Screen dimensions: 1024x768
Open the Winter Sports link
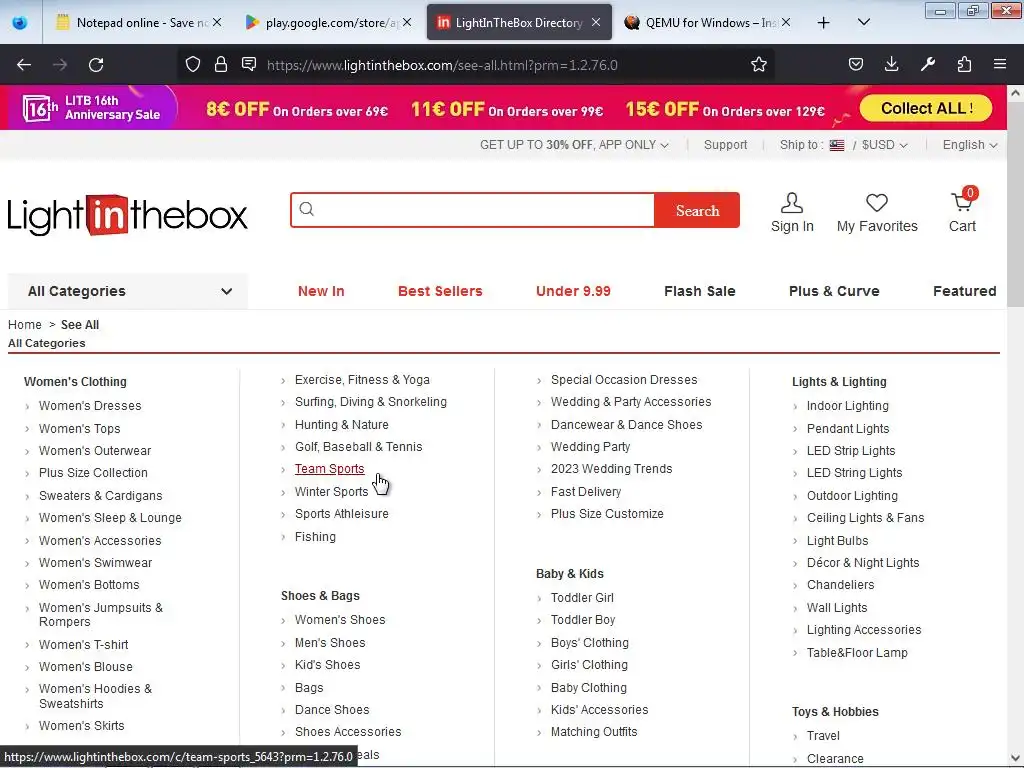tap(332, 492)
